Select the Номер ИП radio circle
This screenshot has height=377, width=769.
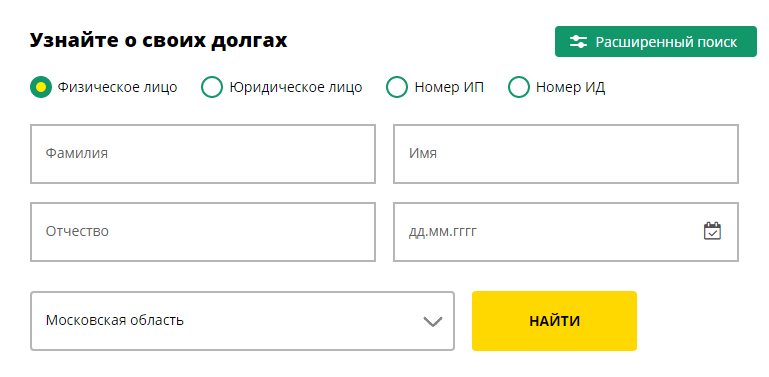pyautogui.click(x=397, y=87)
